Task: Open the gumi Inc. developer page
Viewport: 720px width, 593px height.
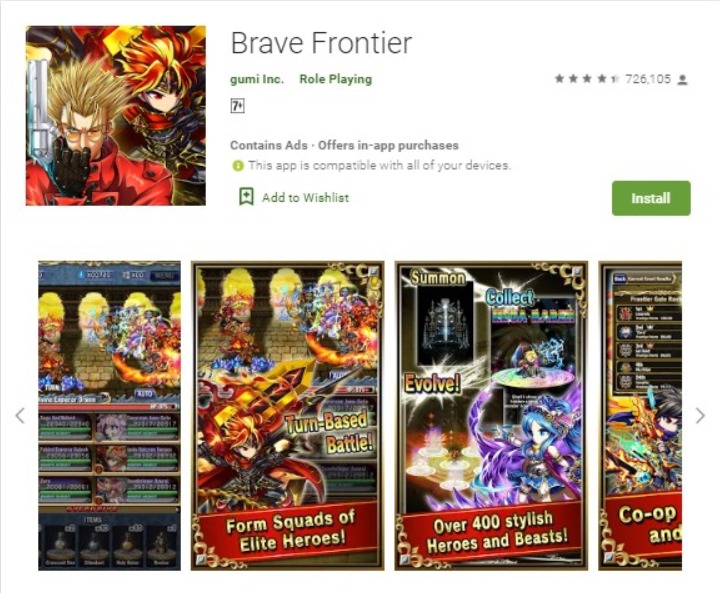Action: tap(257, 79)
